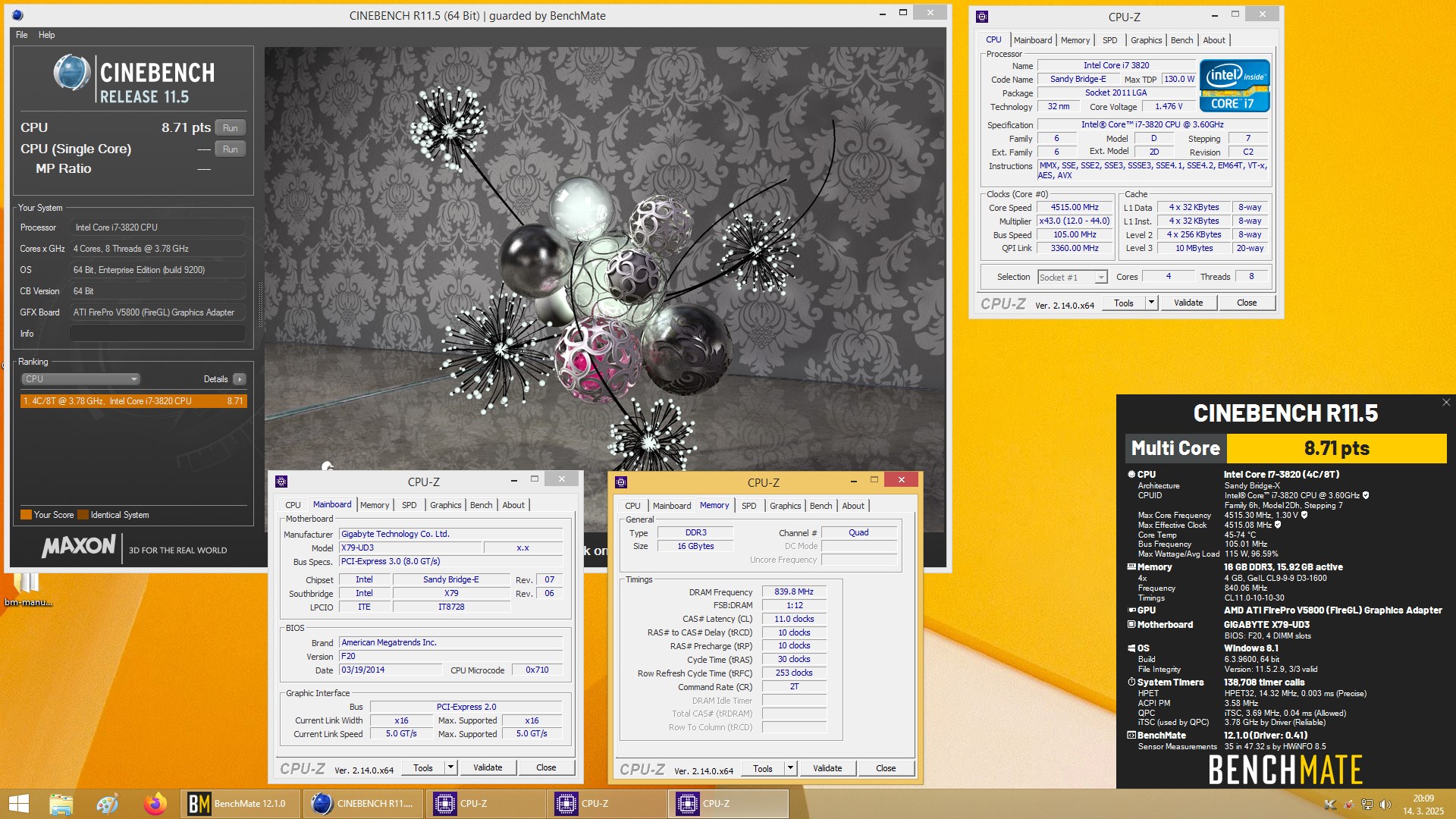Open File Explorer from the taskbar
The width and height of the screenshot is (1456, 819).
tap(61, 804)
